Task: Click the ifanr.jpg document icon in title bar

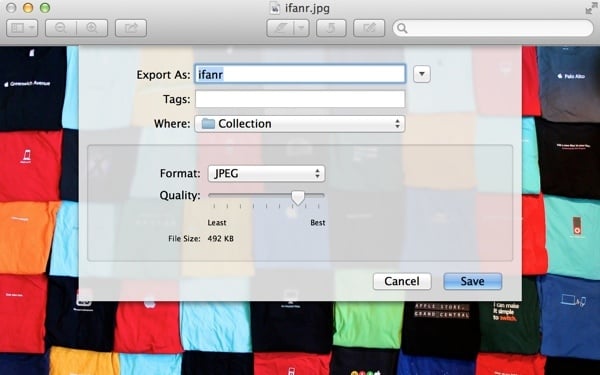Action: pos(275,8)
